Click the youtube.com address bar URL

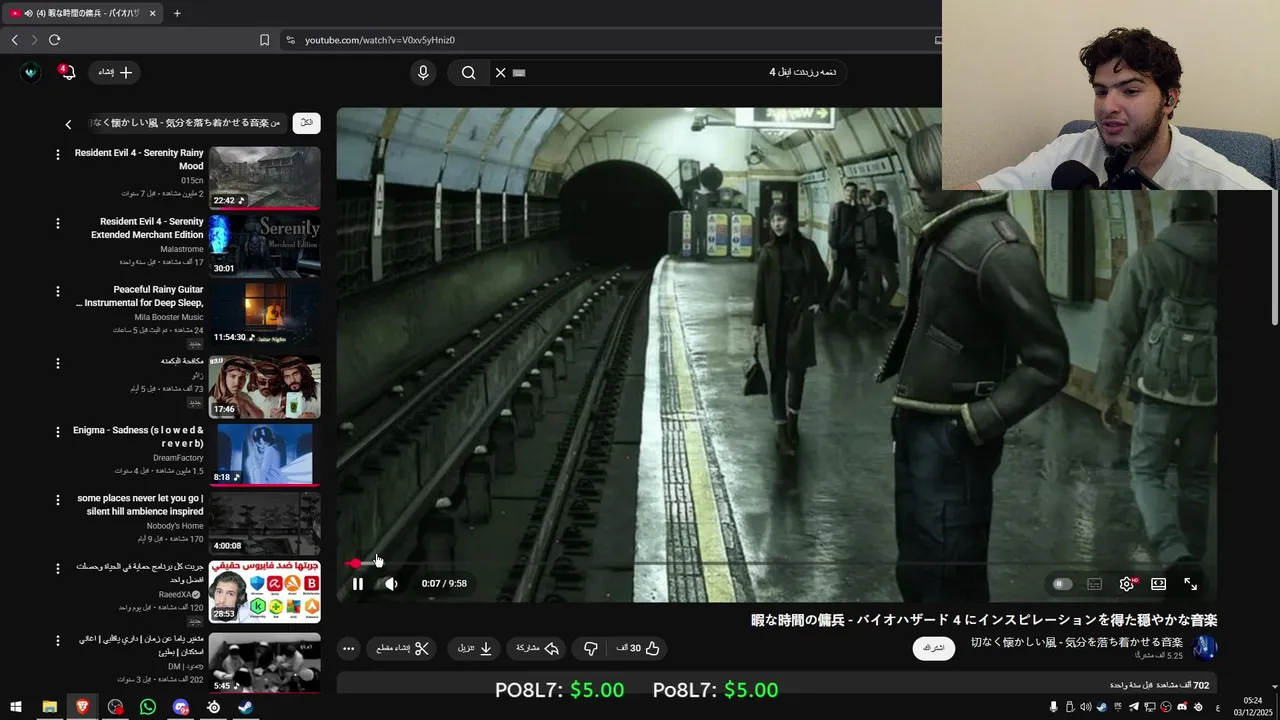point(380,40)
